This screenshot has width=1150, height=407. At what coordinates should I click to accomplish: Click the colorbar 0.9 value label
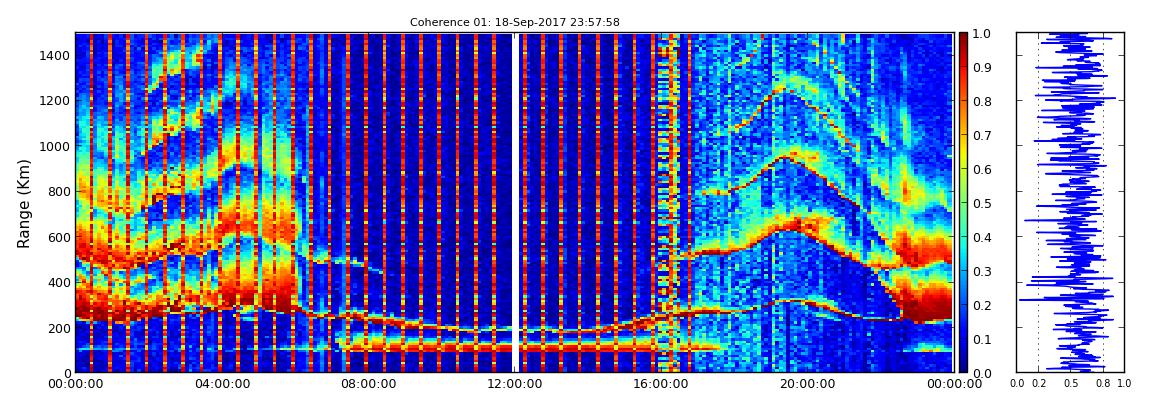coord(984,67)
